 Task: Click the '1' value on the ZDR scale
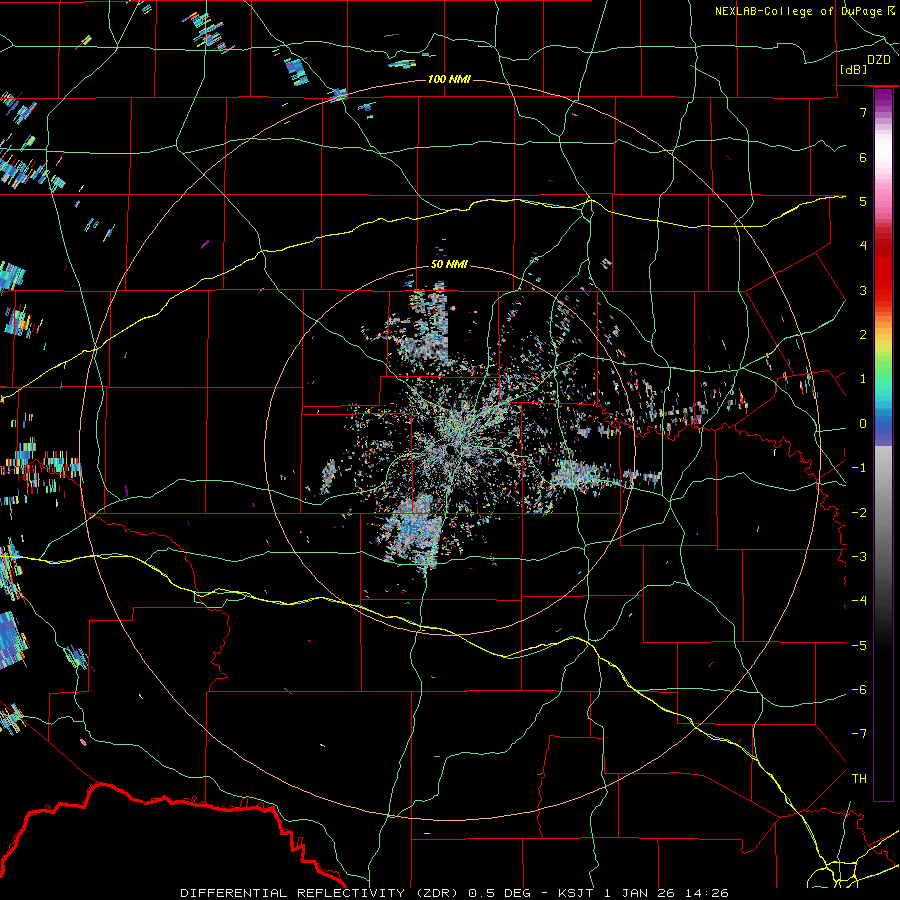[x=863, y=379]
